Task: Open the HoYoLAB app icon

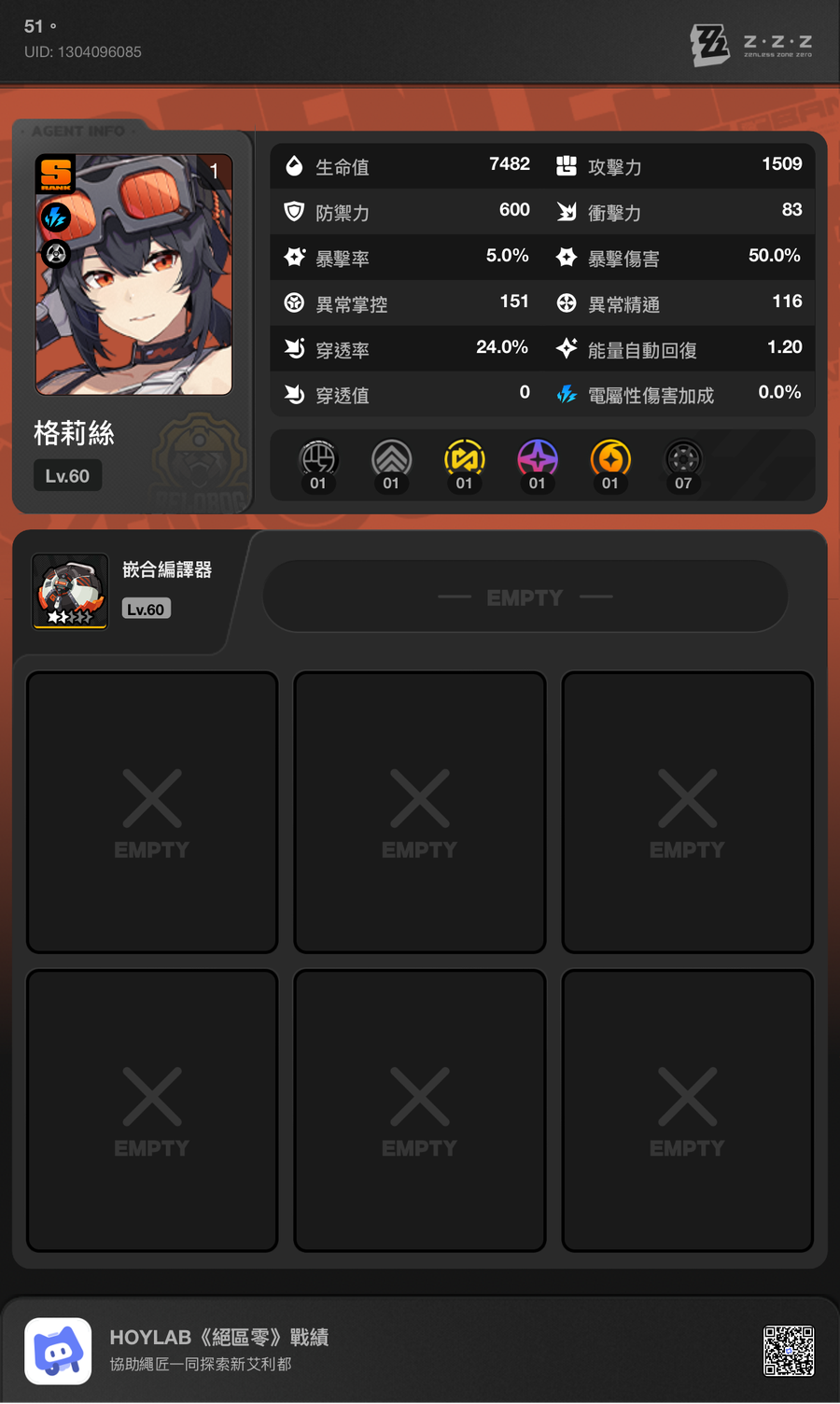Action: point(58,1351)
